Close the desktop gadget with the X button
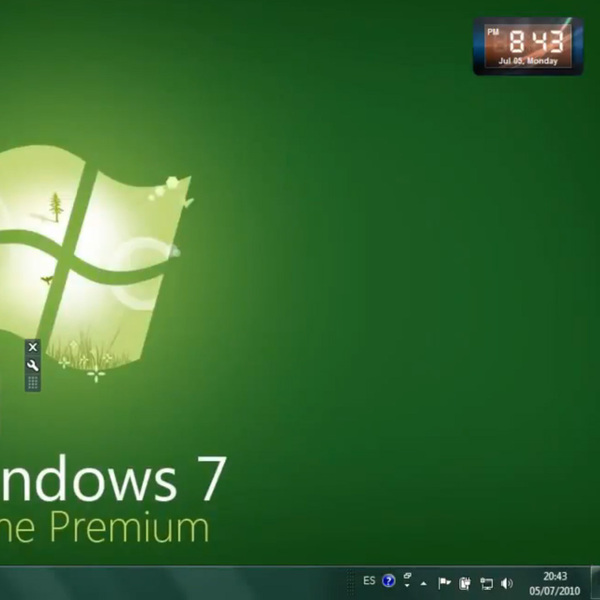The height and width of the screenshot is (600, 600). (33, 347)
